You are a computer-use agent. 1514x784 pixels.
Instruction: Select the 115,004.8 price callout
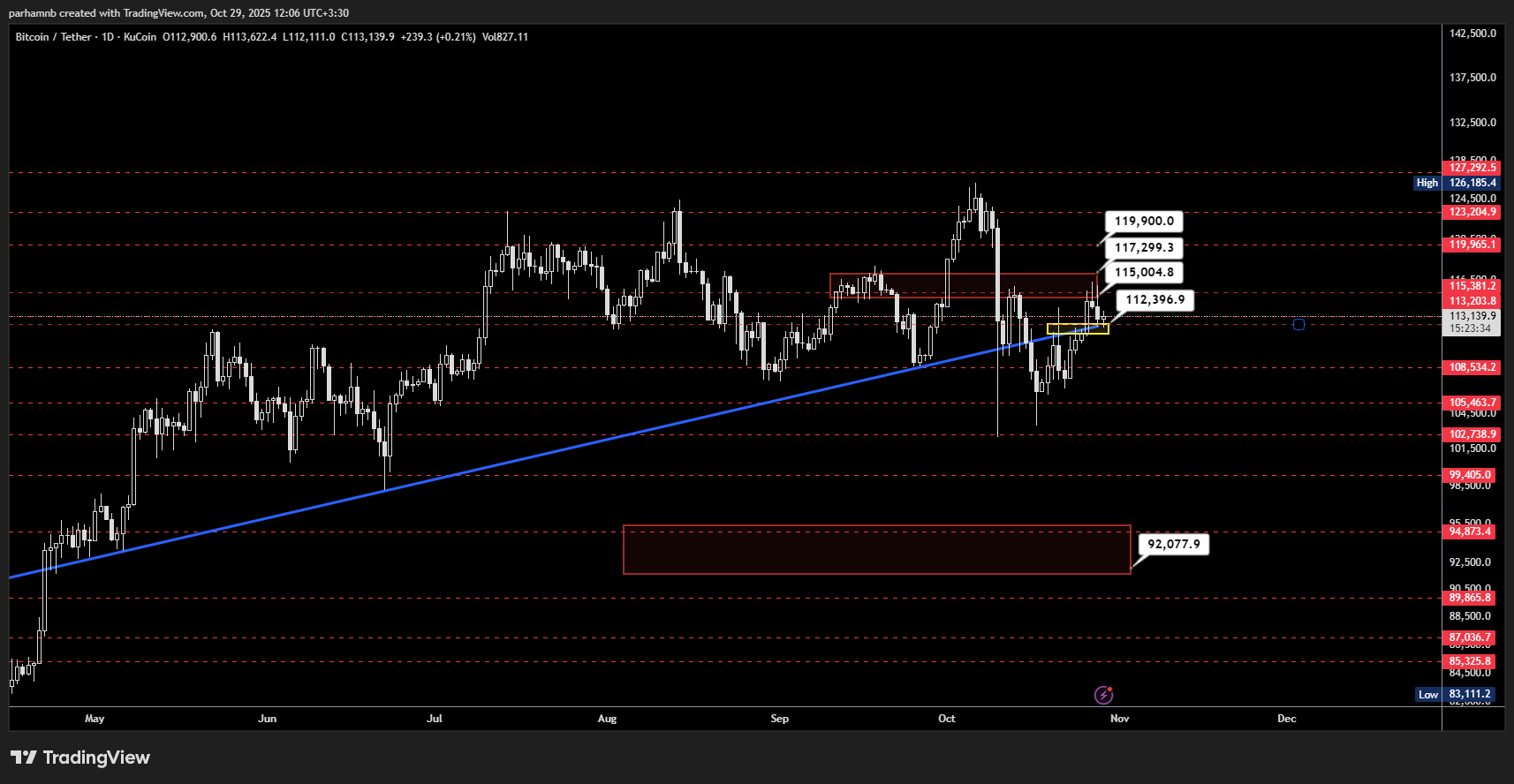point(1144,273)
